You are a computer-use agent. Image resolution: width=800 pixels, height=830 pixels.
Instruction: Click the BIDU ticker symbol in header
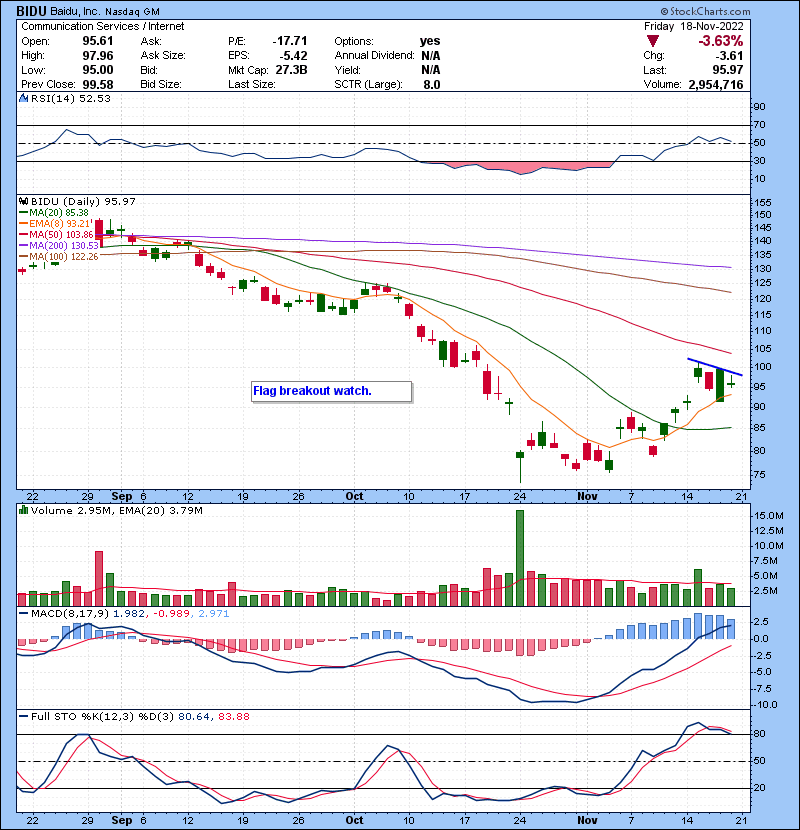pos(32,11)
